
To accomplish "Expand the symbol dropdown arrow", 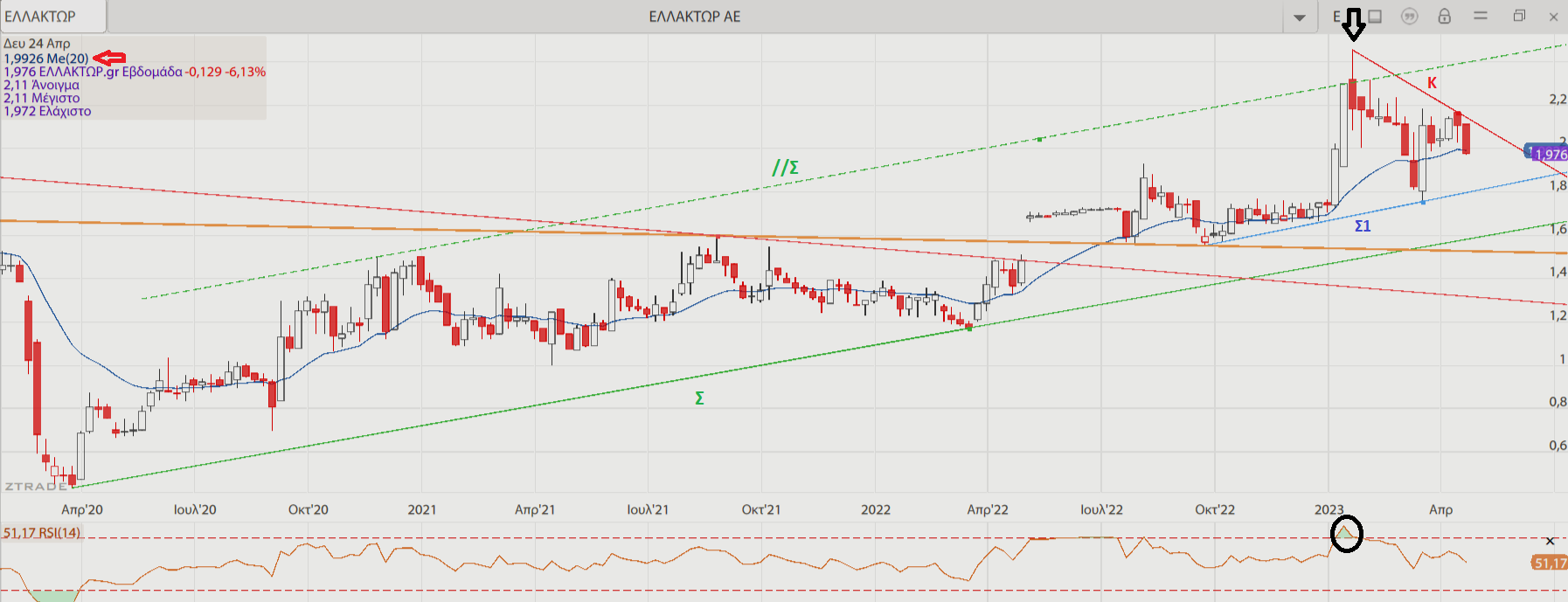I will [1300, 17].
